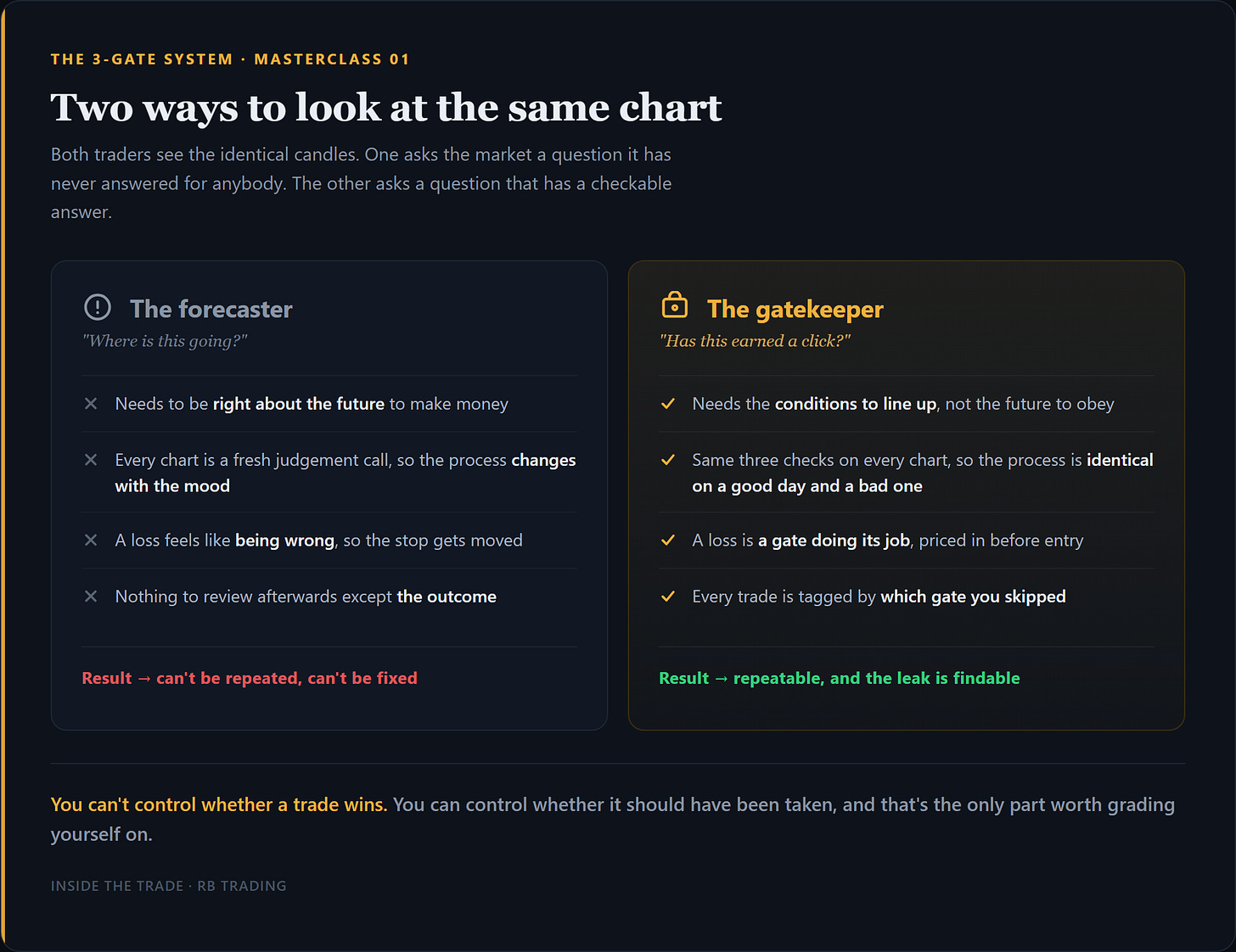Viewport: 1236px width, 952px height.
Task: Click the 'Two ways to look at the same chart' title
Action: click(386, 108)
